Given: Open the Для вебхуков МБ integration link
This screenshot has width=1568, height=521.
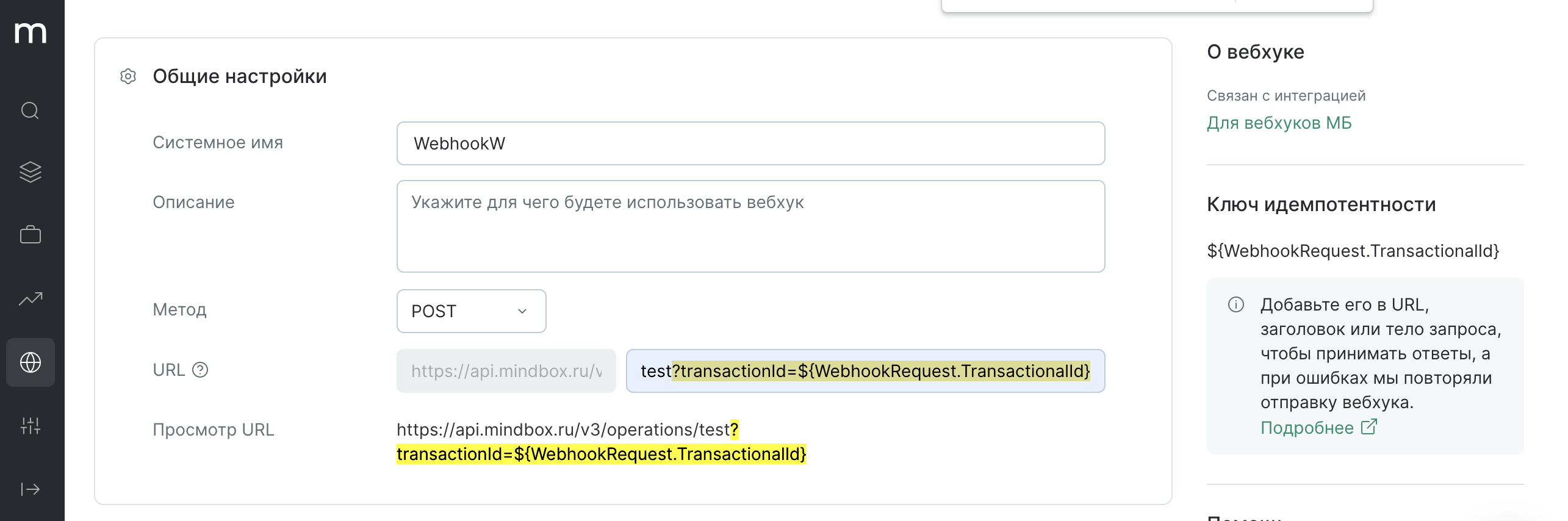Looking at the screenshot, I should [1279, 123].
